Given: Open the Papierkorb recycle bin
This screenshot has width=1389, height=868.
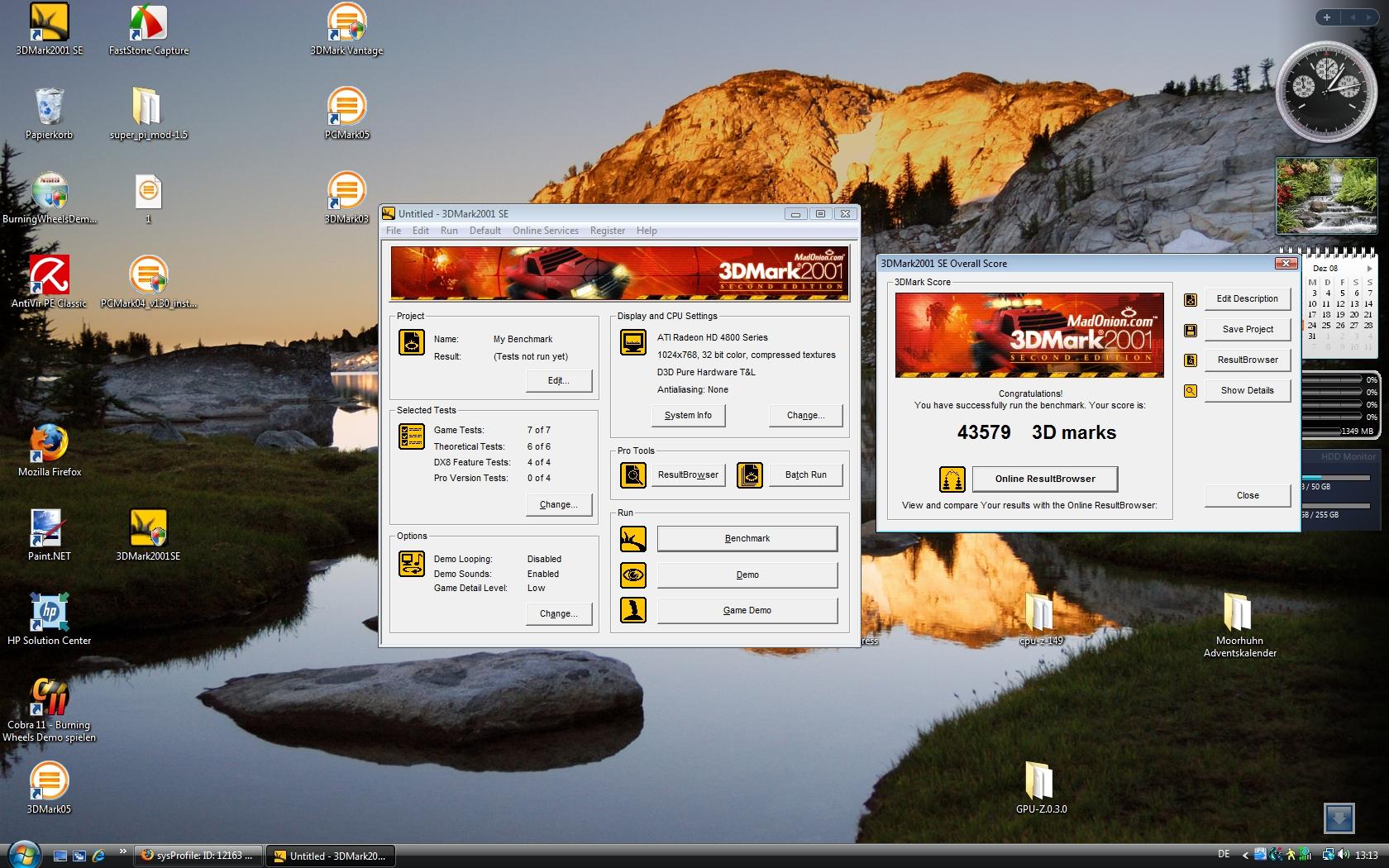Looking at the screenshot, I should coord(49,114).
